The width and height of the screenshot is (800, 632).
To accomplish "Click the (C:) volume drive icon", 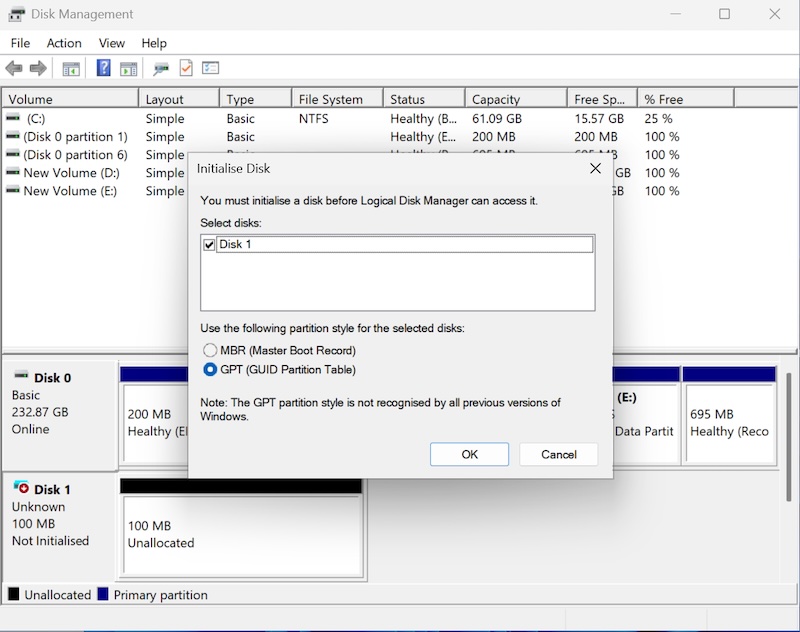I will click(10, 118).
